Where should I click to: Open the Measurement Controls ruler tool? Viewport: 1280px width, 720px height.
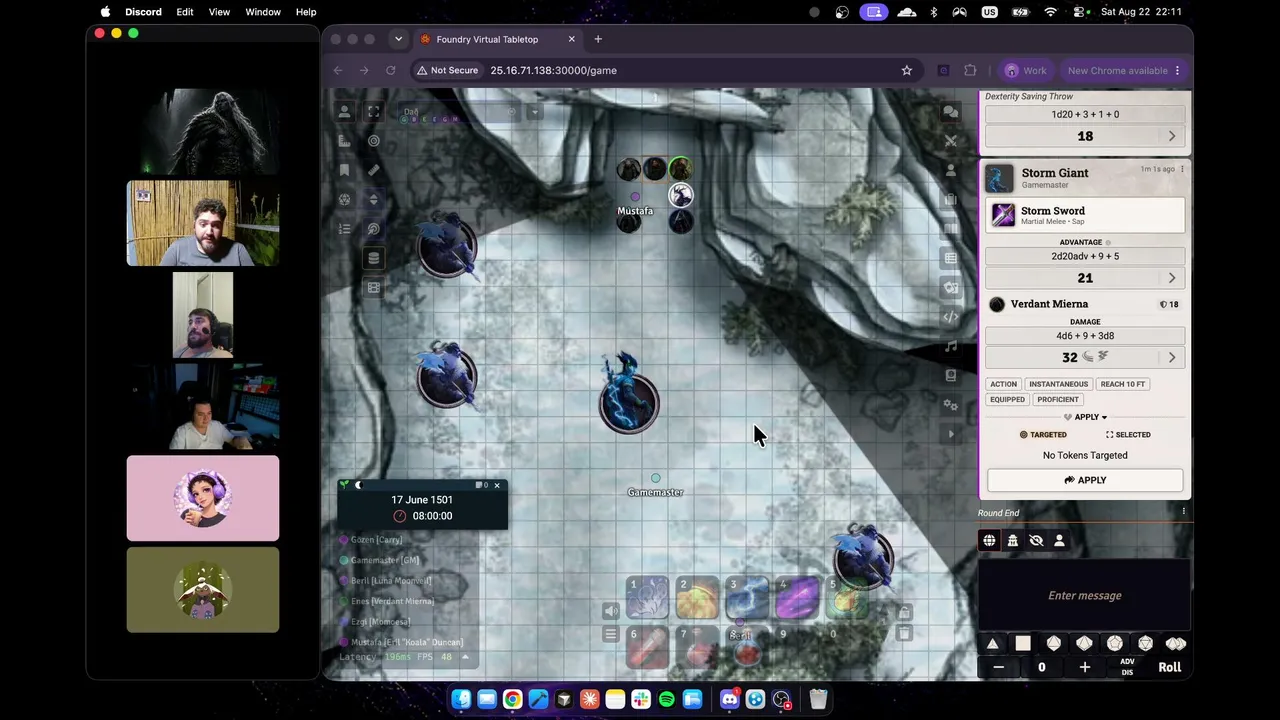344,141
